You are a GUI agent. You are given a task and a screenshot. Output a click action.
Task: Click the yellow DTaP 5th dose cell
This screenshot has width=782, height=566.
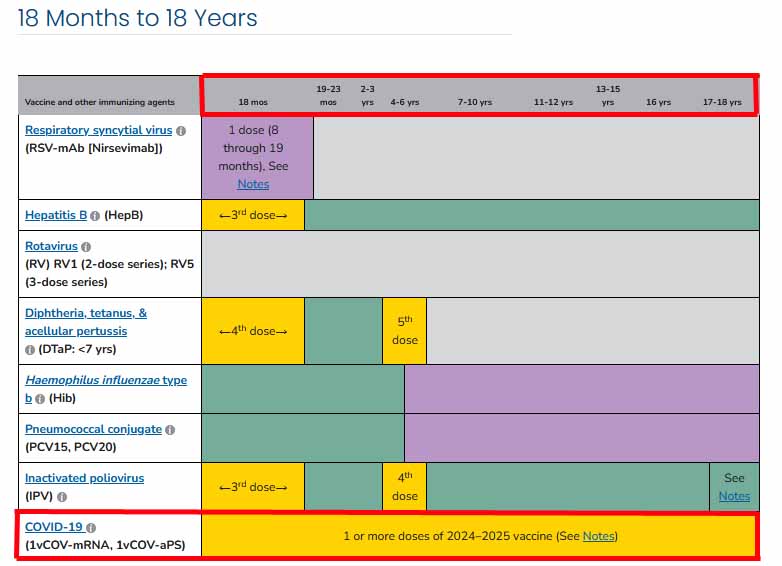point(404,331)
